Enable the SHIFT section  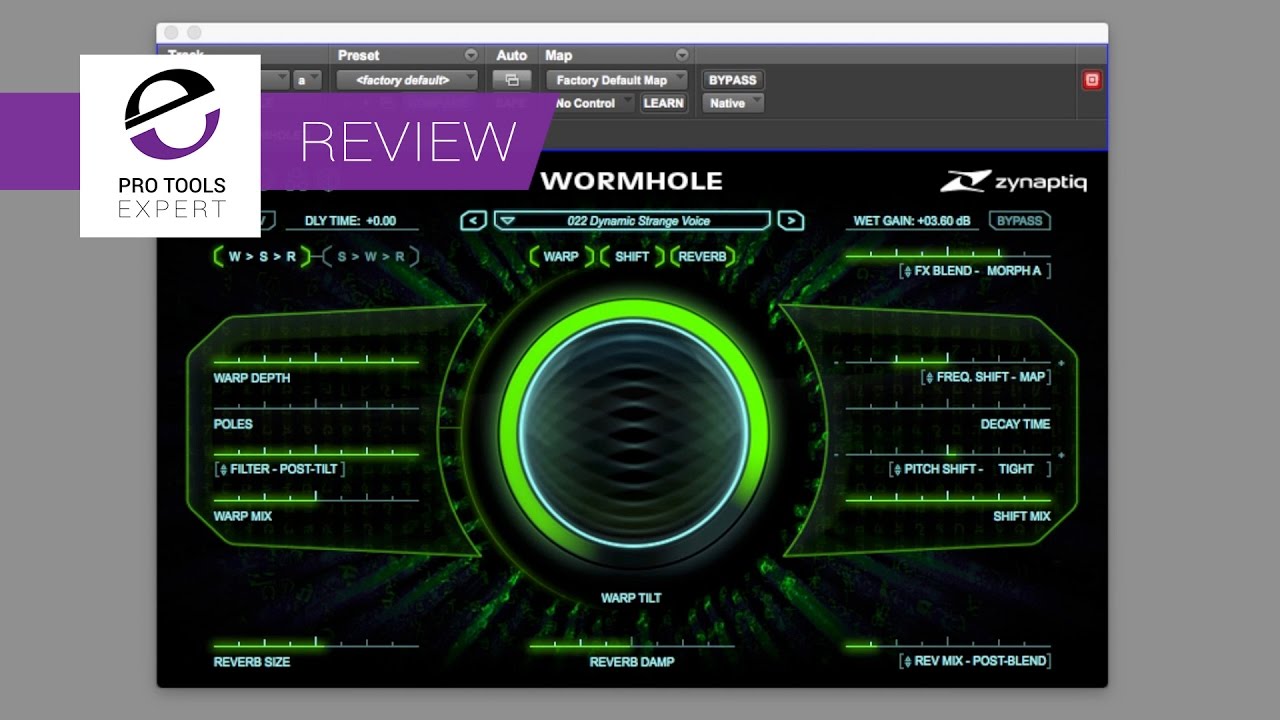632,256
